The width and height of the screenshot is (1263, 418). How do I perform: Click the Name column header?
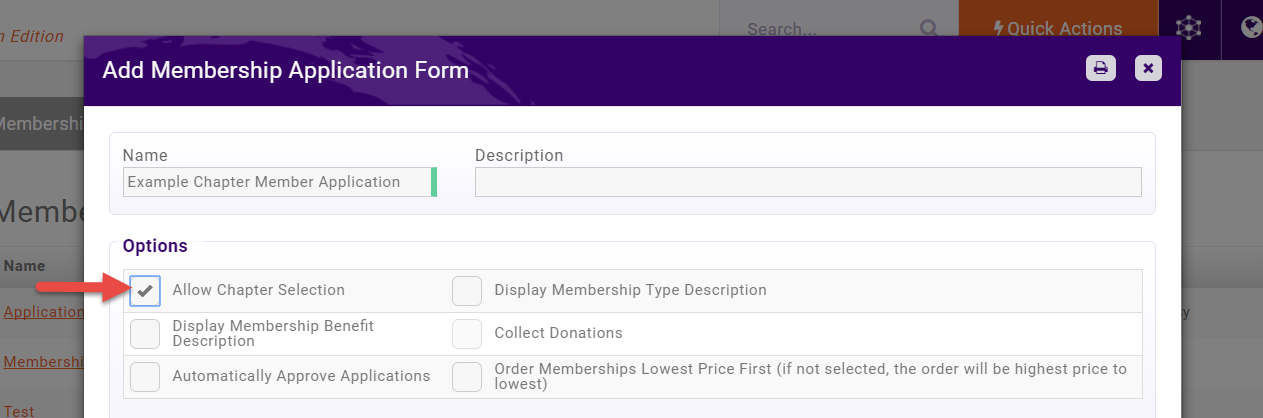point(24,266)
